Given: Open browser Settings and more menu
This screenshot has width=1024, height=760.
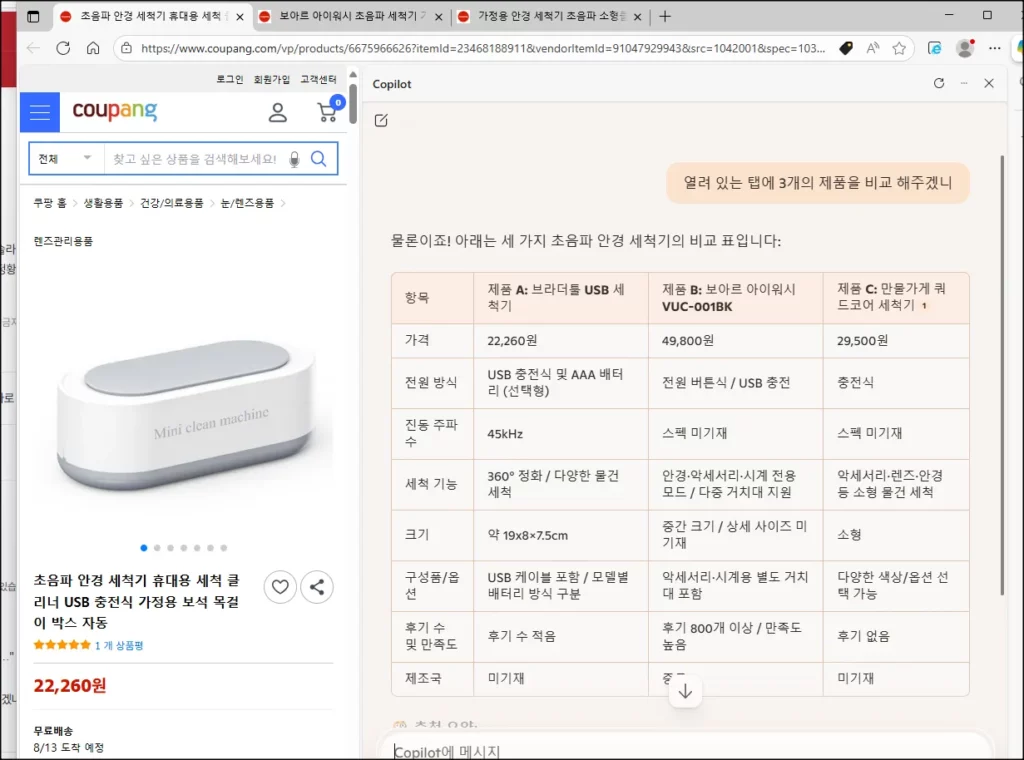Looking at the screenshot, I should [x=995, y=48].
